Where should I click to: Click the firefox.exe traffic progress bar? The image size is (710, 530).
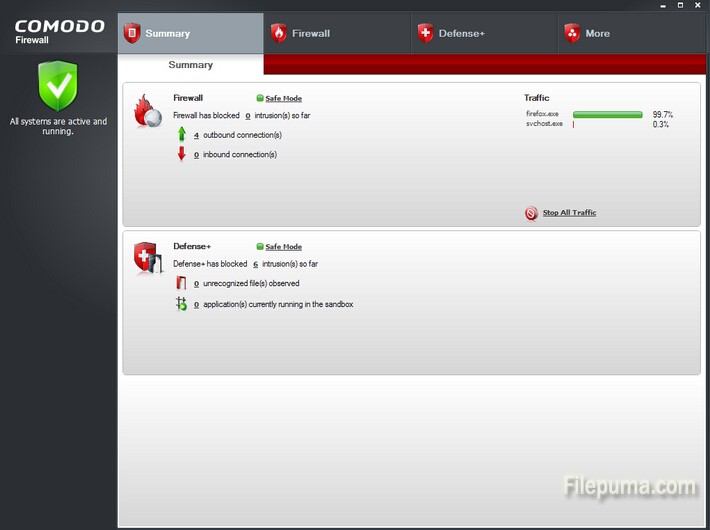click(x=608, y=115)
